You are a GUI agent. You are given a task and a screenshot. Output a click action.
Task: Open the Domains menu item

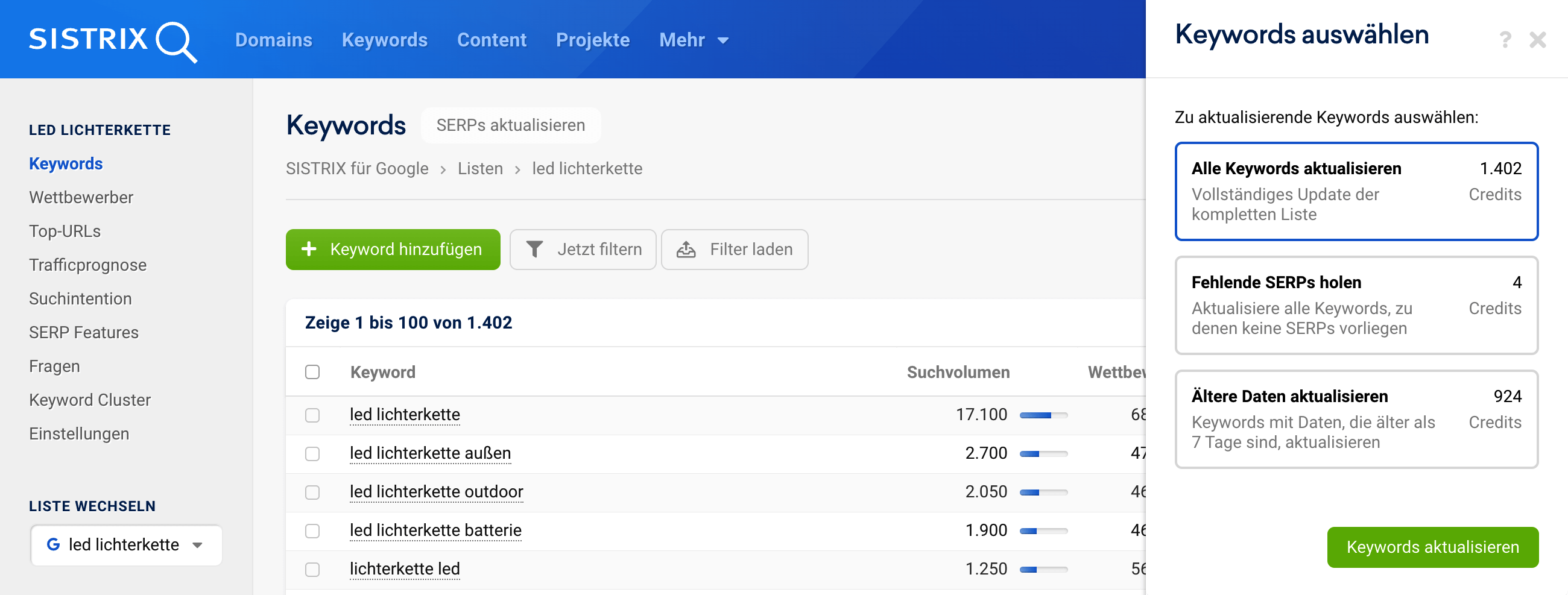273,40
